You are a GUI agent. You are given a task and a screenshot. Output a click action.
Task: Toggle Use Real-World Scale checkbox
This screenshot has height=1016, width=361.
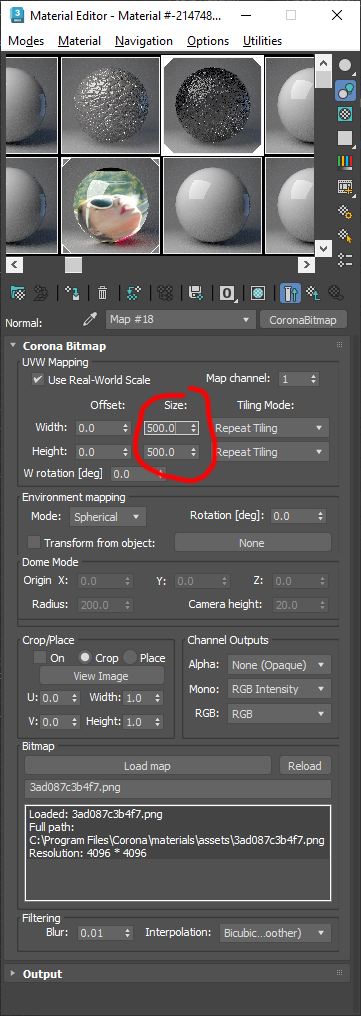click(38, 380)
